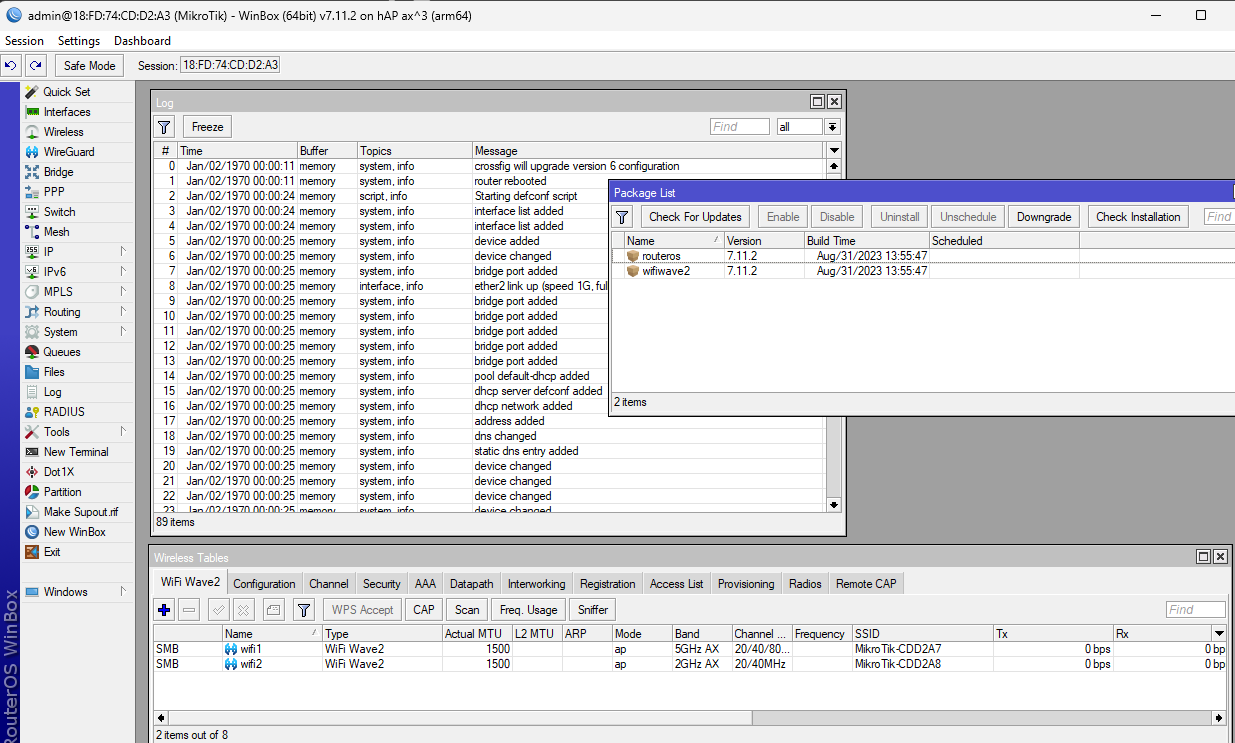Enable wifi1 using the checkmark icon

[218, 609]
